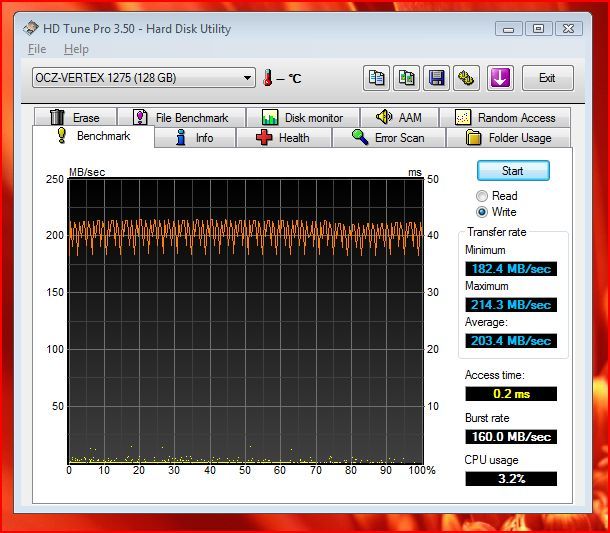Screen dimensions: 610x533
Task: Click the red cross Health icon
Action: pyautogui.click(x=264, y=137)
